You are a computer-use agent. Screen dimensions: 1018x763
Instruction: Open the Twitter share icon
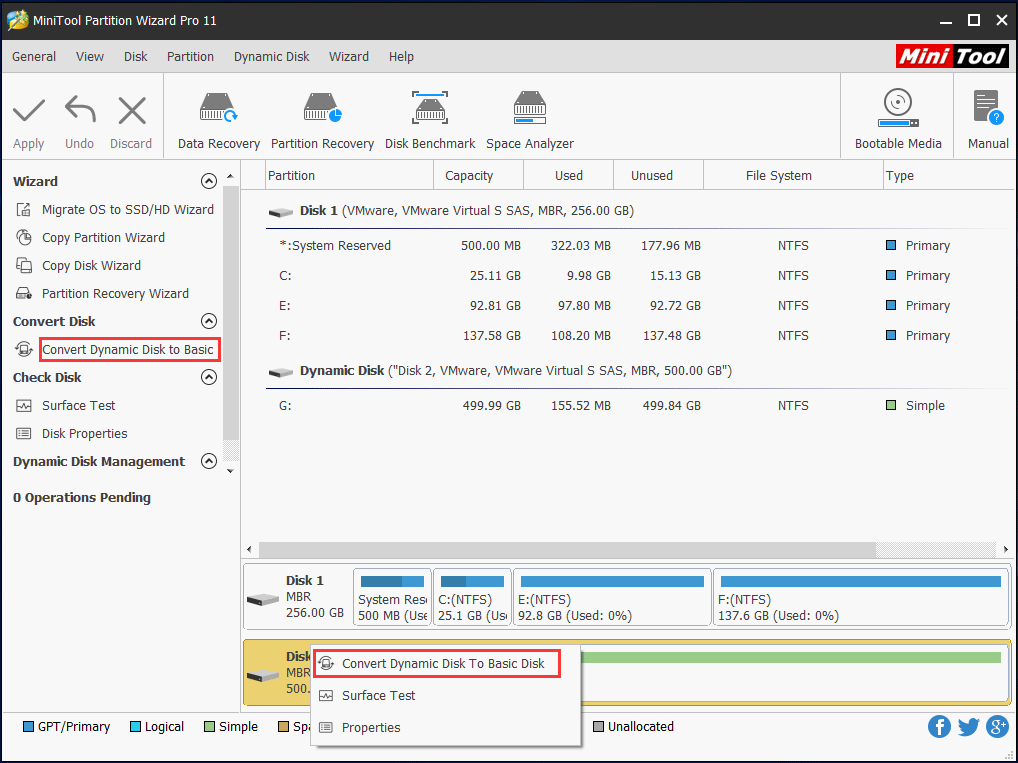click(x=968, y=726)
